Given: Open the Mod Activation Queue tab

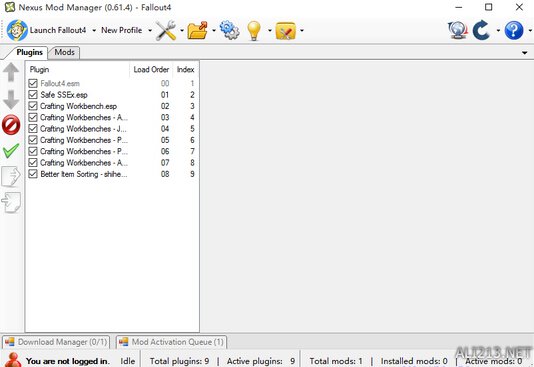Looking at the screenshot, I should [x=171, y=342].
